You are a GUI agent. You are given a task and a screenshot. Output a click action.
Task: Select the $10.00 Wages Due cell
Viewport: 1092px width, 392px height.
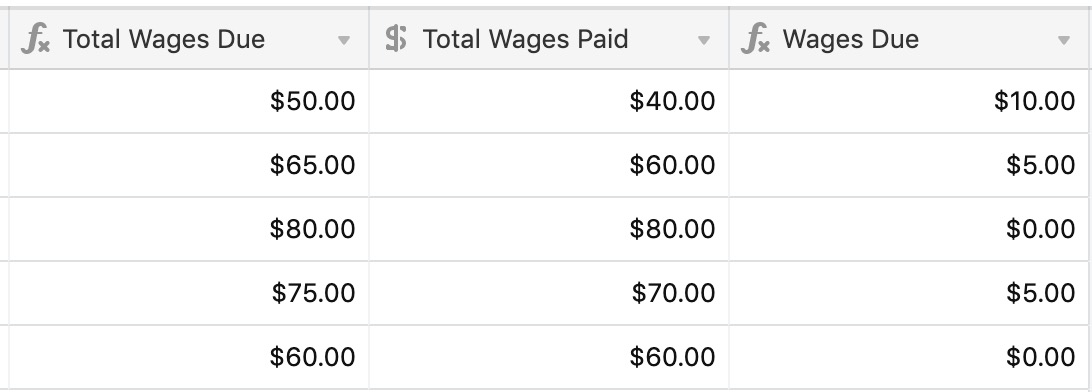pos(909,101)
